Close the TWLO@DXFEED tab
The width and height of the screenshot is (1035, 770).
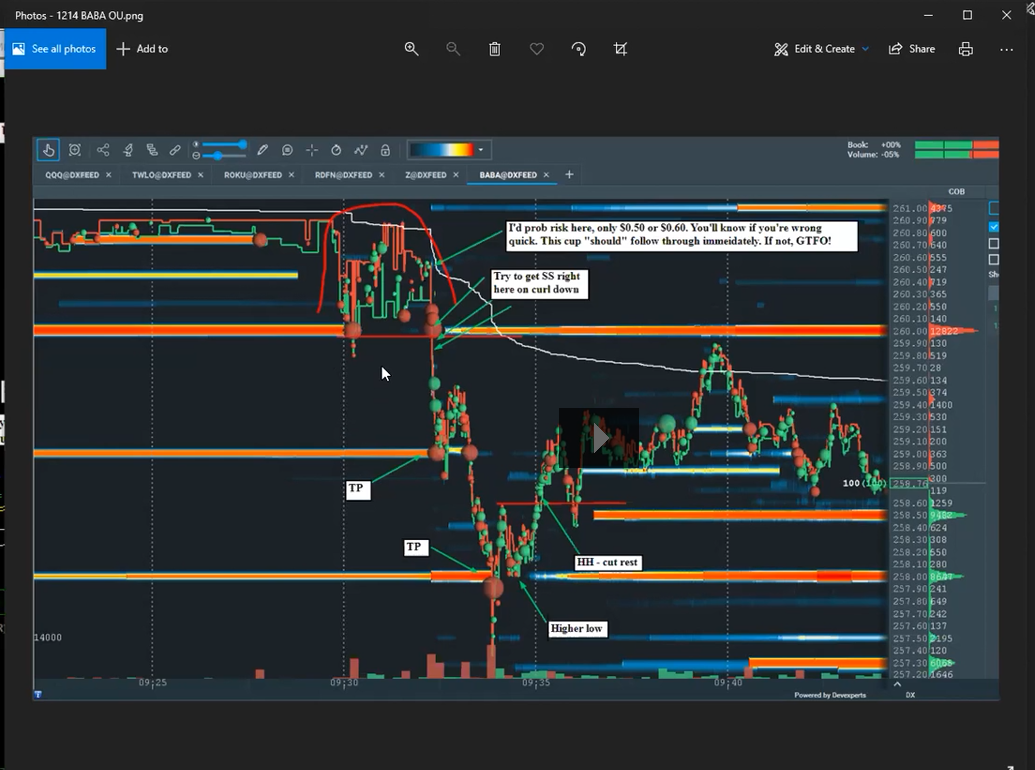point(200,175)
